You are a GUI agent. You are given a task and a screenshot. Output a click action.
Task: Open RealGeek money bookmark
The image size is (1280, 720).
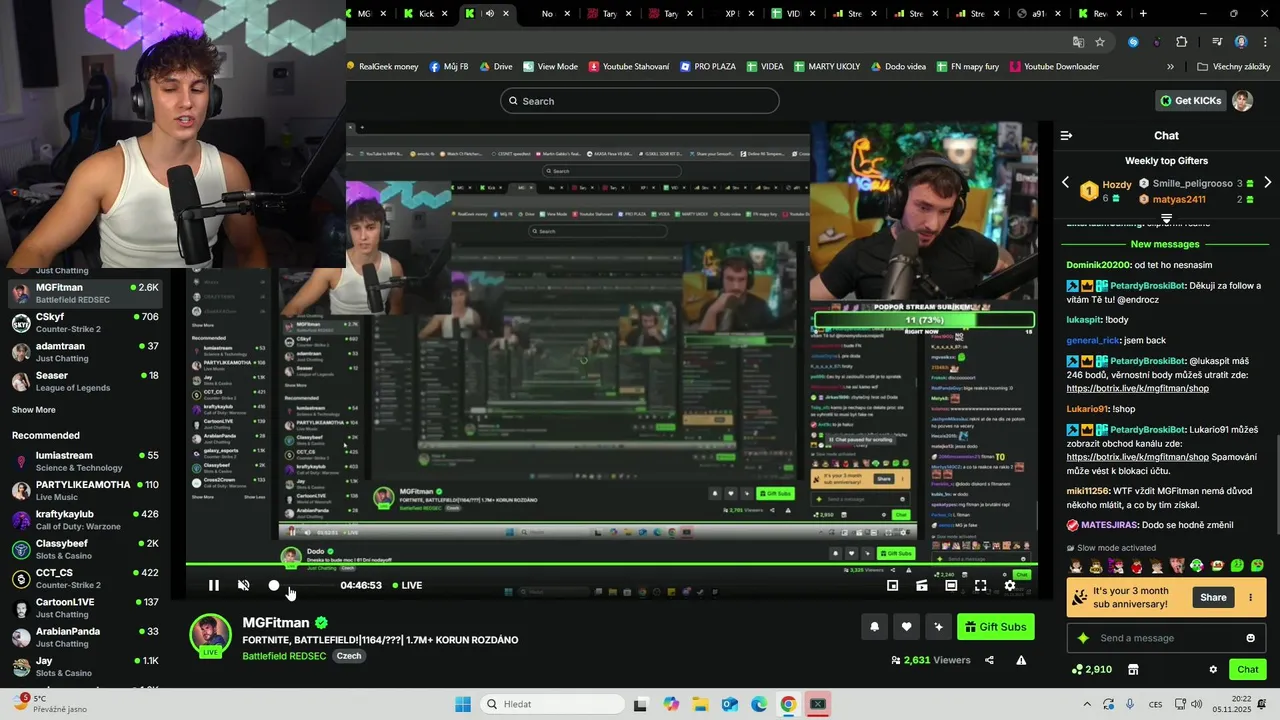383,67
